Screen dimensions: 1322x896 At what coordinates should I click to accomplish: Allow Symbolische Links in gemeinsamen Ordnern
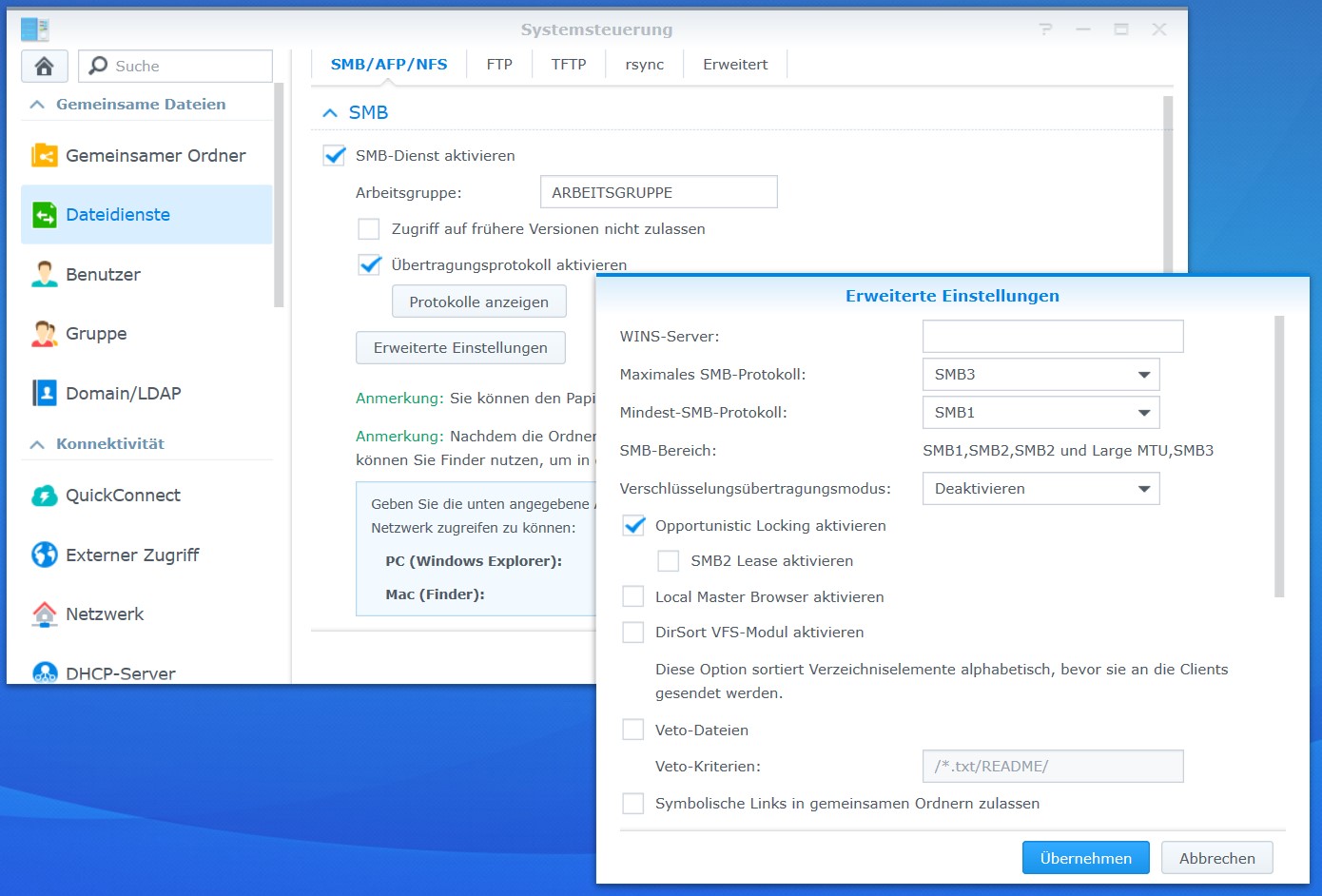pos(633,804)
